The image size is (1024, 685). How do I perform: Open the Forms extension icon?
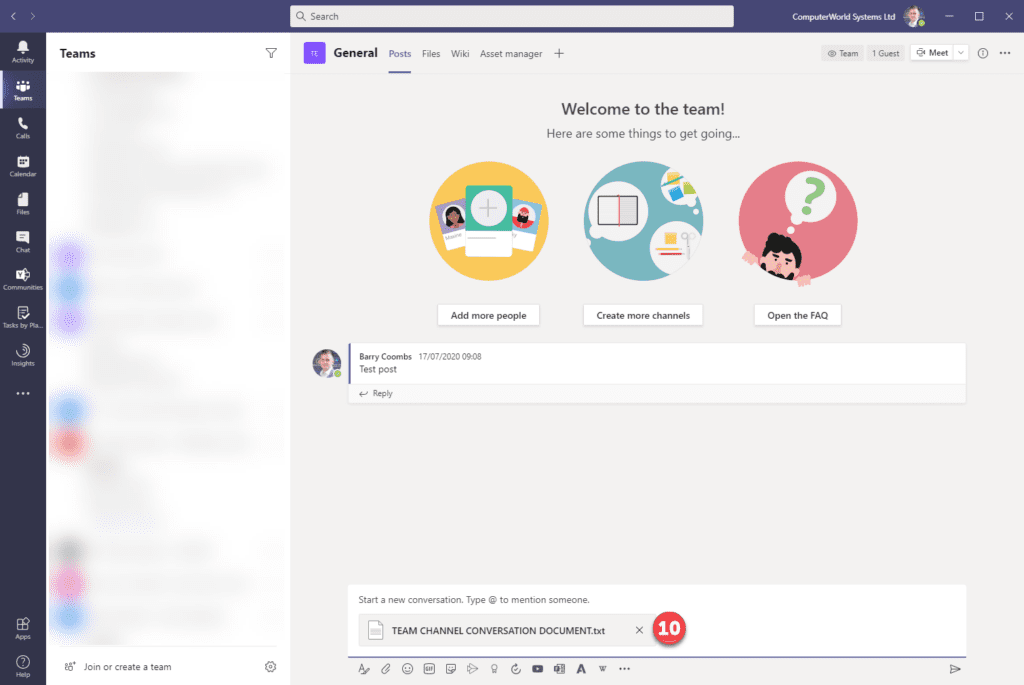click(560, 669)
